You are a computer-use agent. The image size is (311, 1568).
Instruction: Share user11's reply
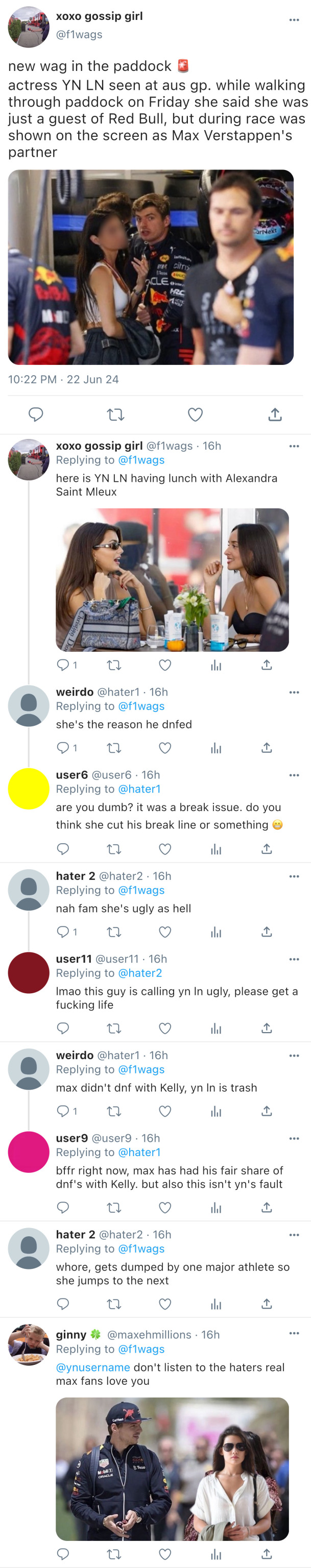267,1028
